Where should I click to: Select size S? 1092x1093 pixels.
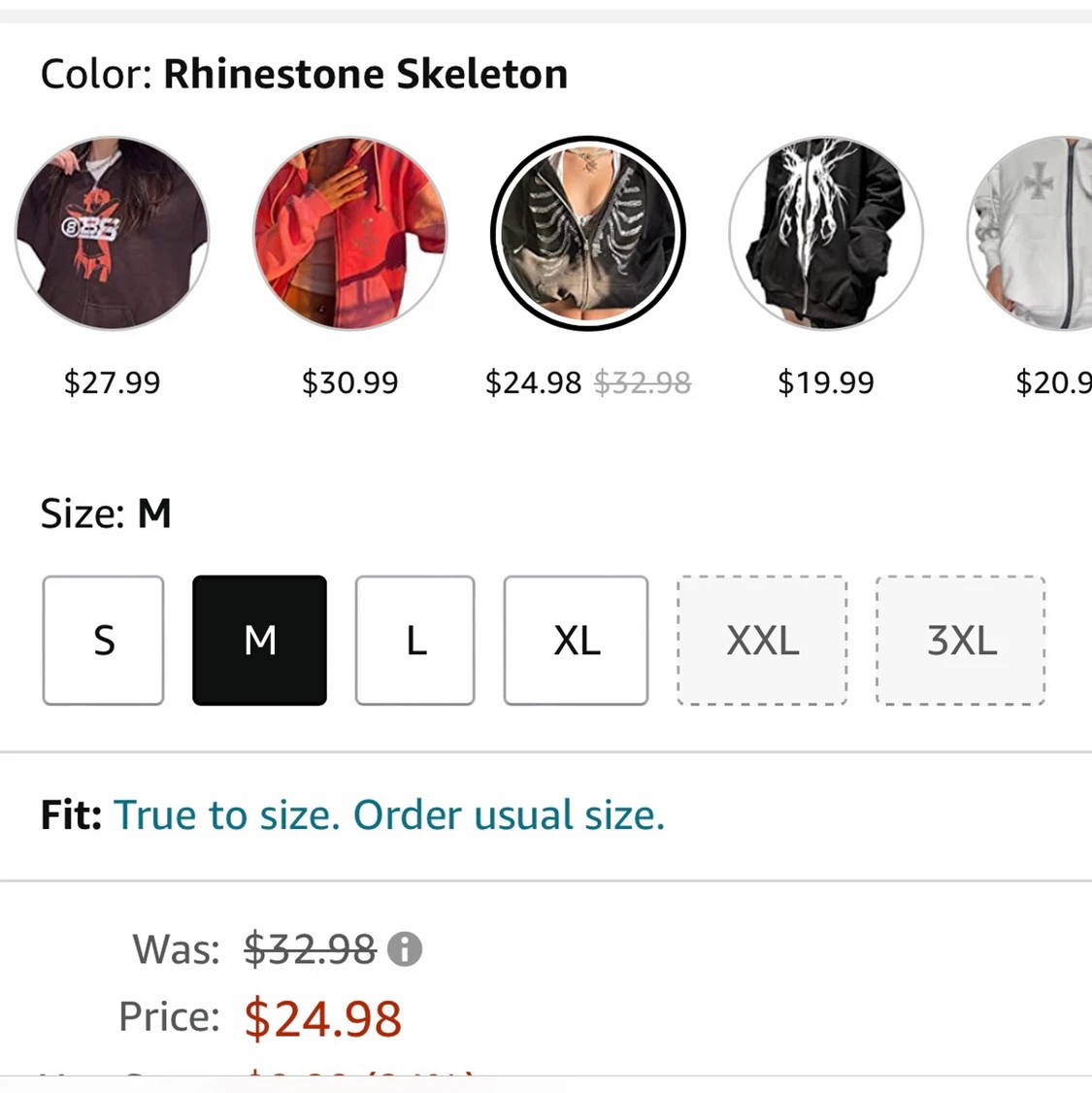tap(104, 641)
